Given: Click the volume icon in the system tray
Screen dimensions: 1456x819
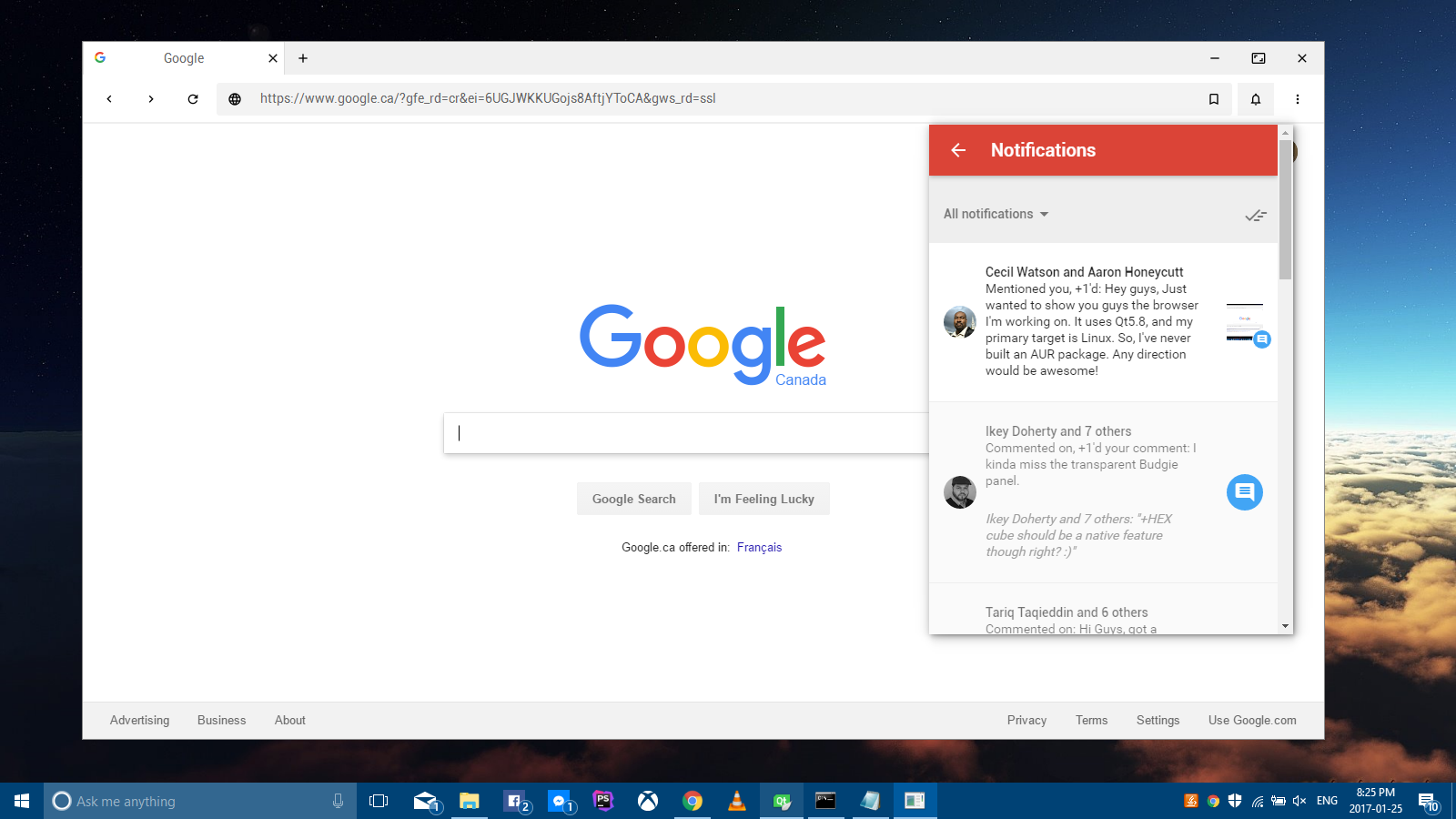Looking at the screenshot, I should 1299,801.
